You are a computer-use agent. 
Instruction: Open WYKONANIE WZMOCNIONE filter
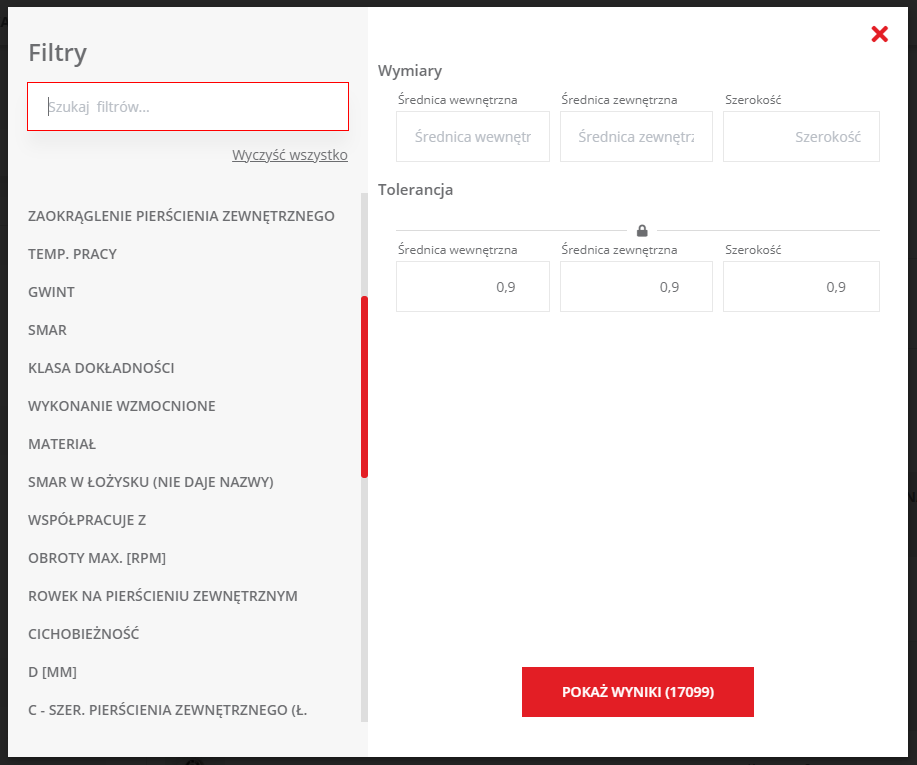tap(122, 406)
